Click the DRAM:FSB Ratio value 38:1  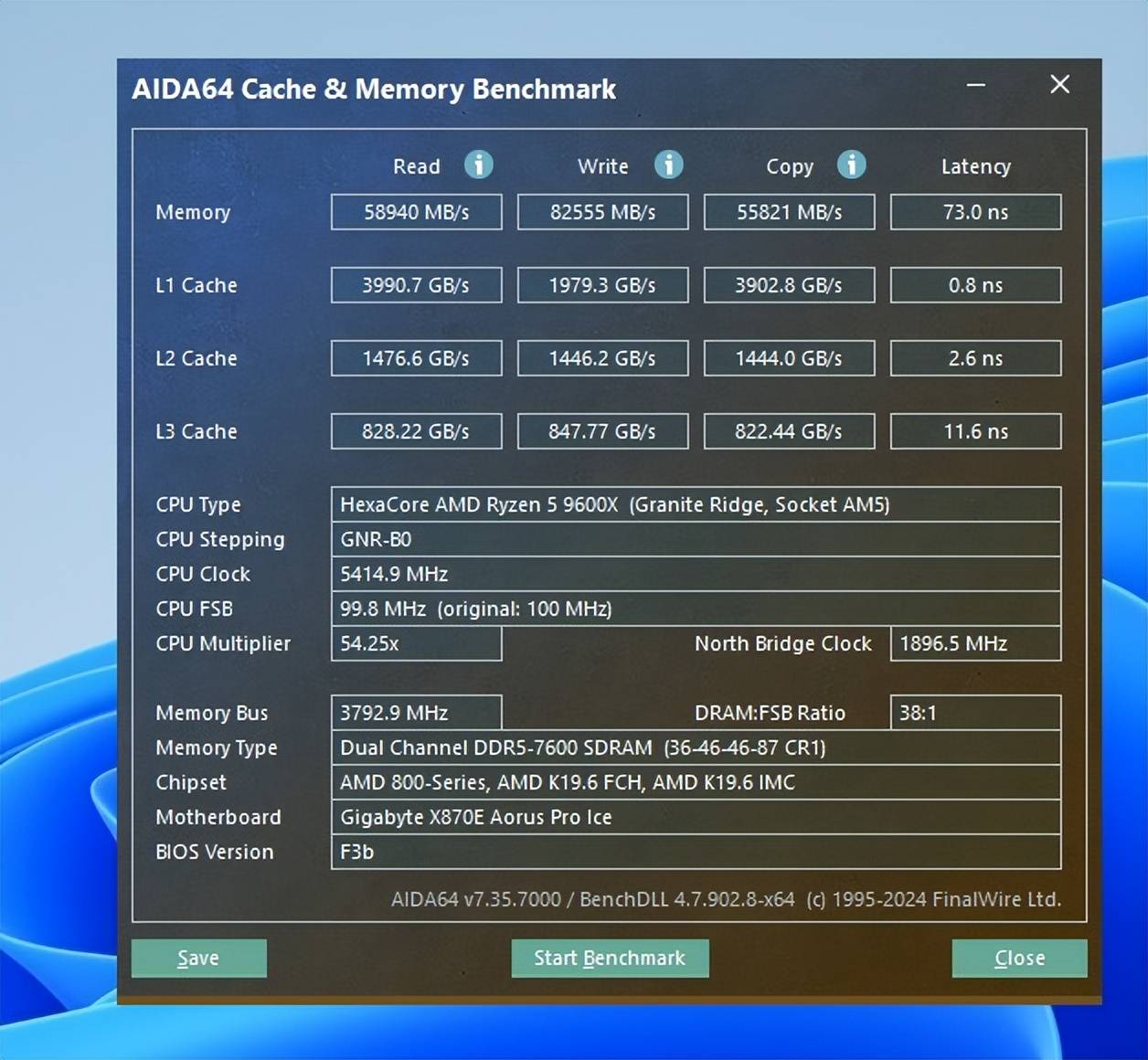coord(975,713)
